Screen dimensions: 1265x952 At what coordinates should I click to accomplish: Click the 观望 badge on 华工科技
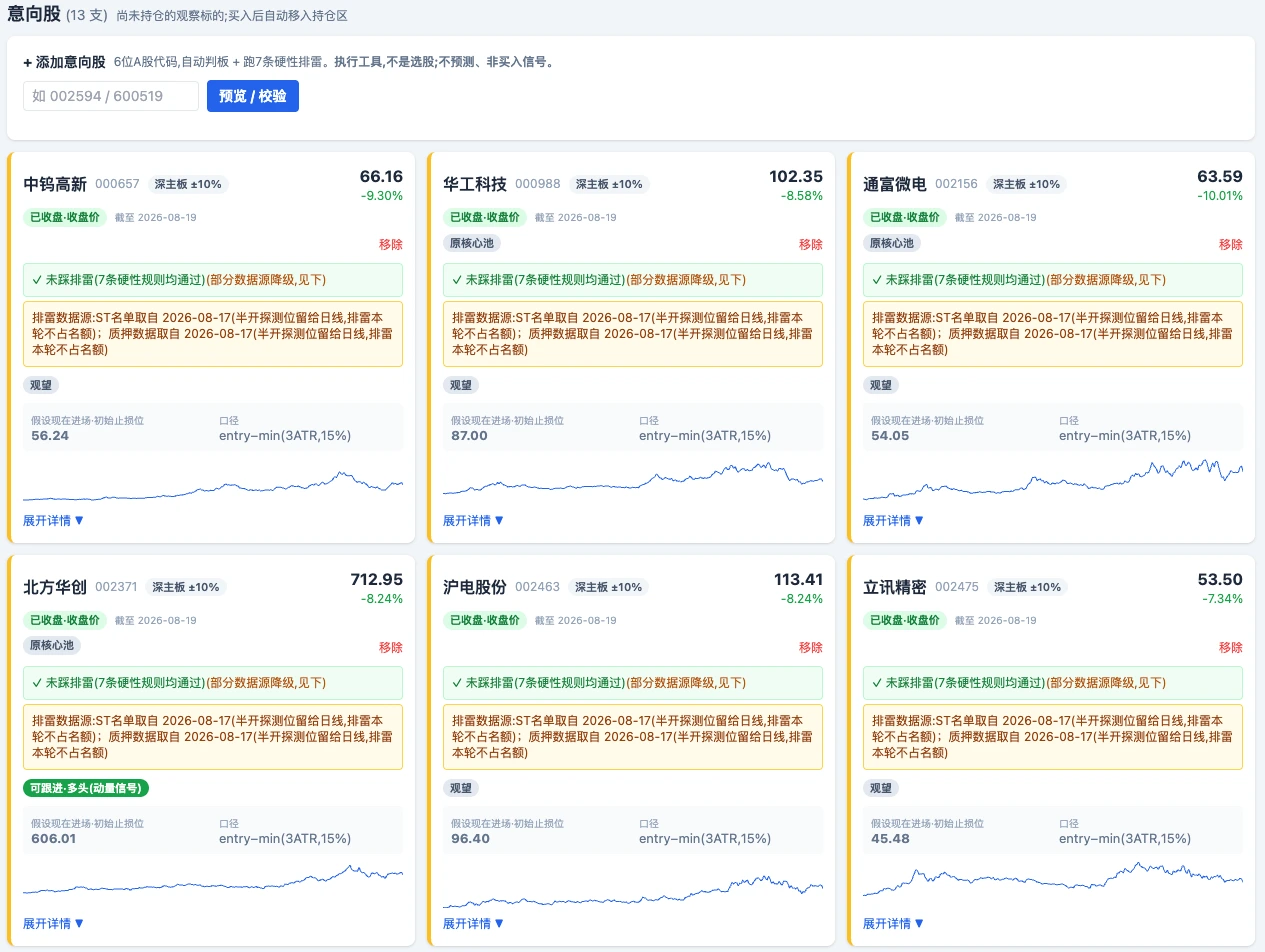461,385
